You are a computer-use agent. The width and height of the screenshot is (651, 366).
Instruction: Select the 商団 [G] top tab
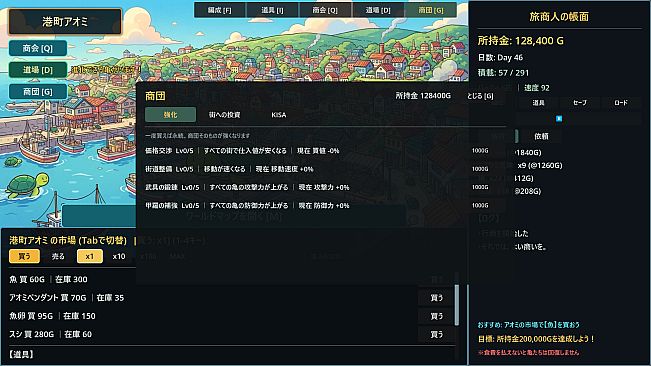tap(431, 10)
